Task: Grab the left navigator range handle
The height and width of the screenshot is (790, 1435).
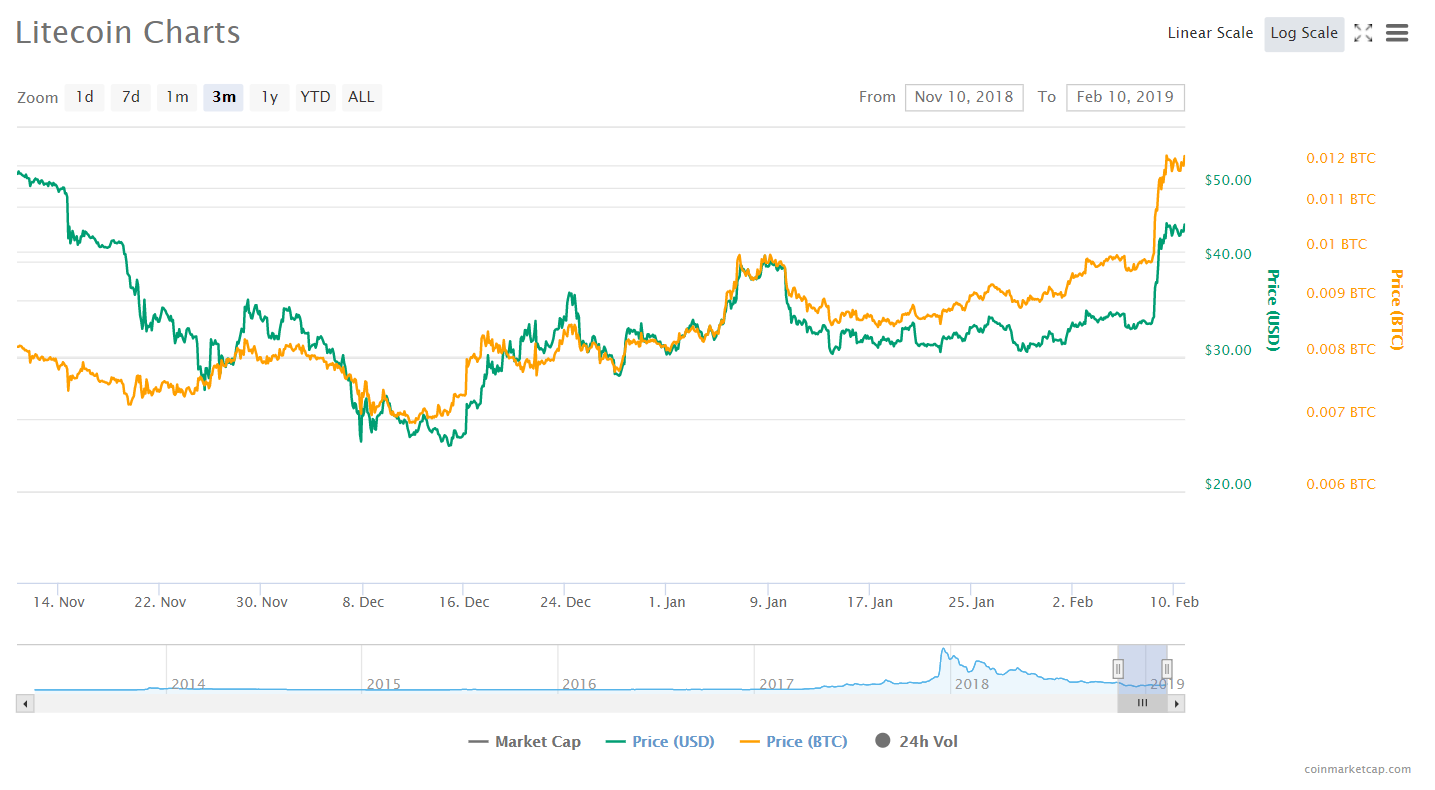Action: (x=1118, y=669)
